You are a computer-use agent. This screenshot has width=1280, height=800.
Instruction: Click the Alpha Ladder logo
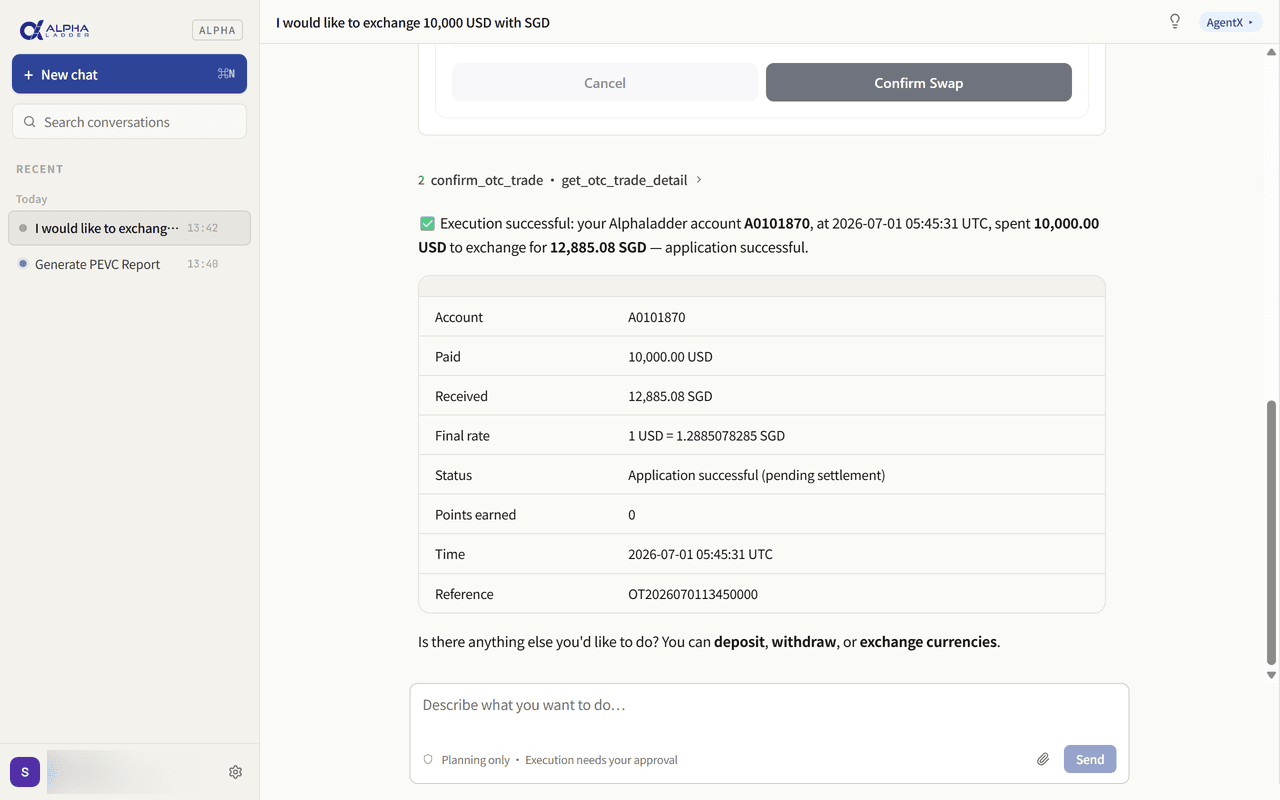55,30
